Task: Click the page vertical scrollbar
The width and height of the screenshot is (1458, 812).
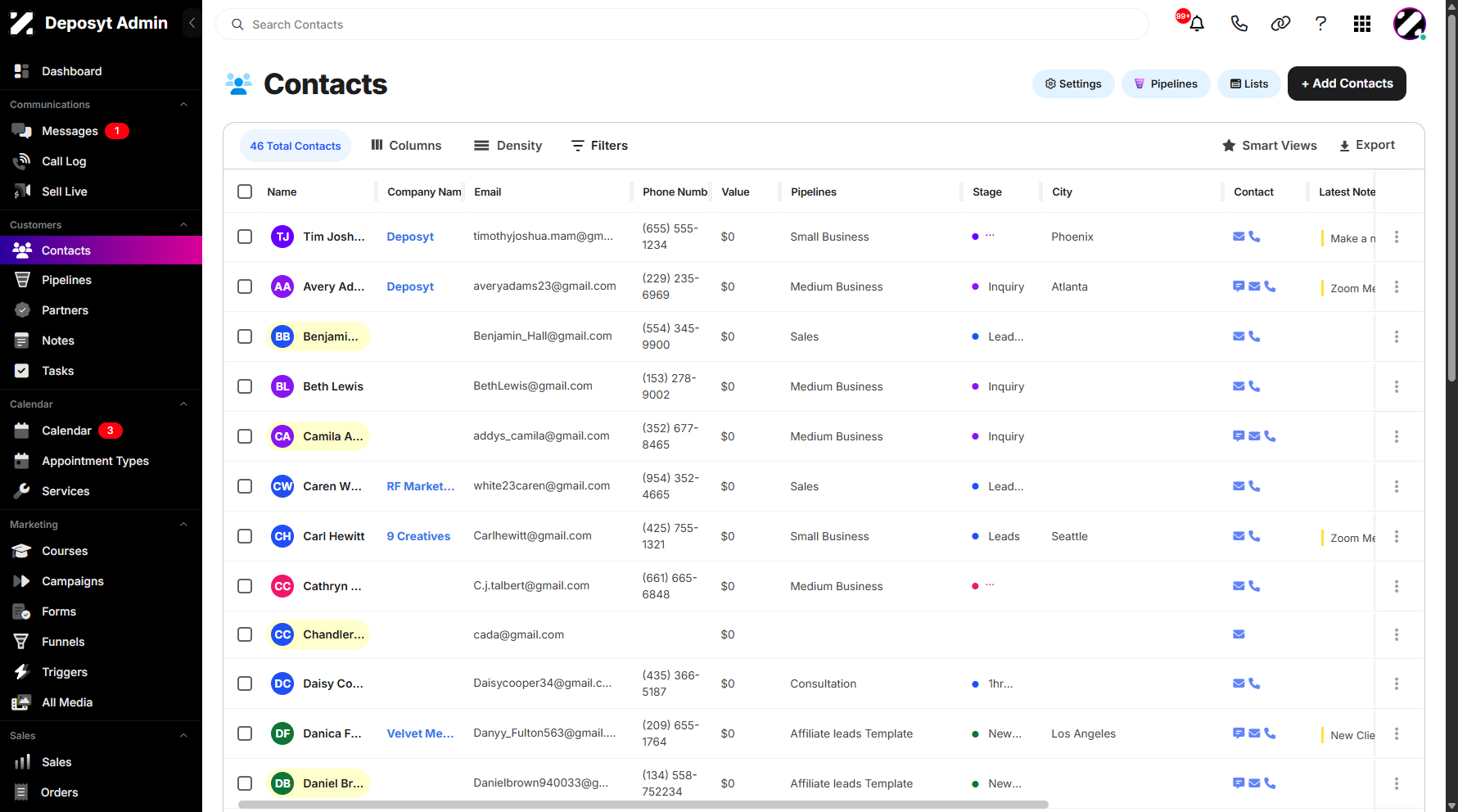Action: tap(1451, 196)
